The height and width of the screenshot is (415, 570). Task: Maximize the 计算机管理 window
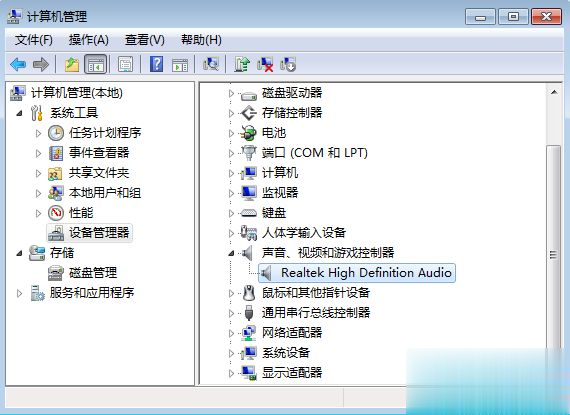point(513,17)
